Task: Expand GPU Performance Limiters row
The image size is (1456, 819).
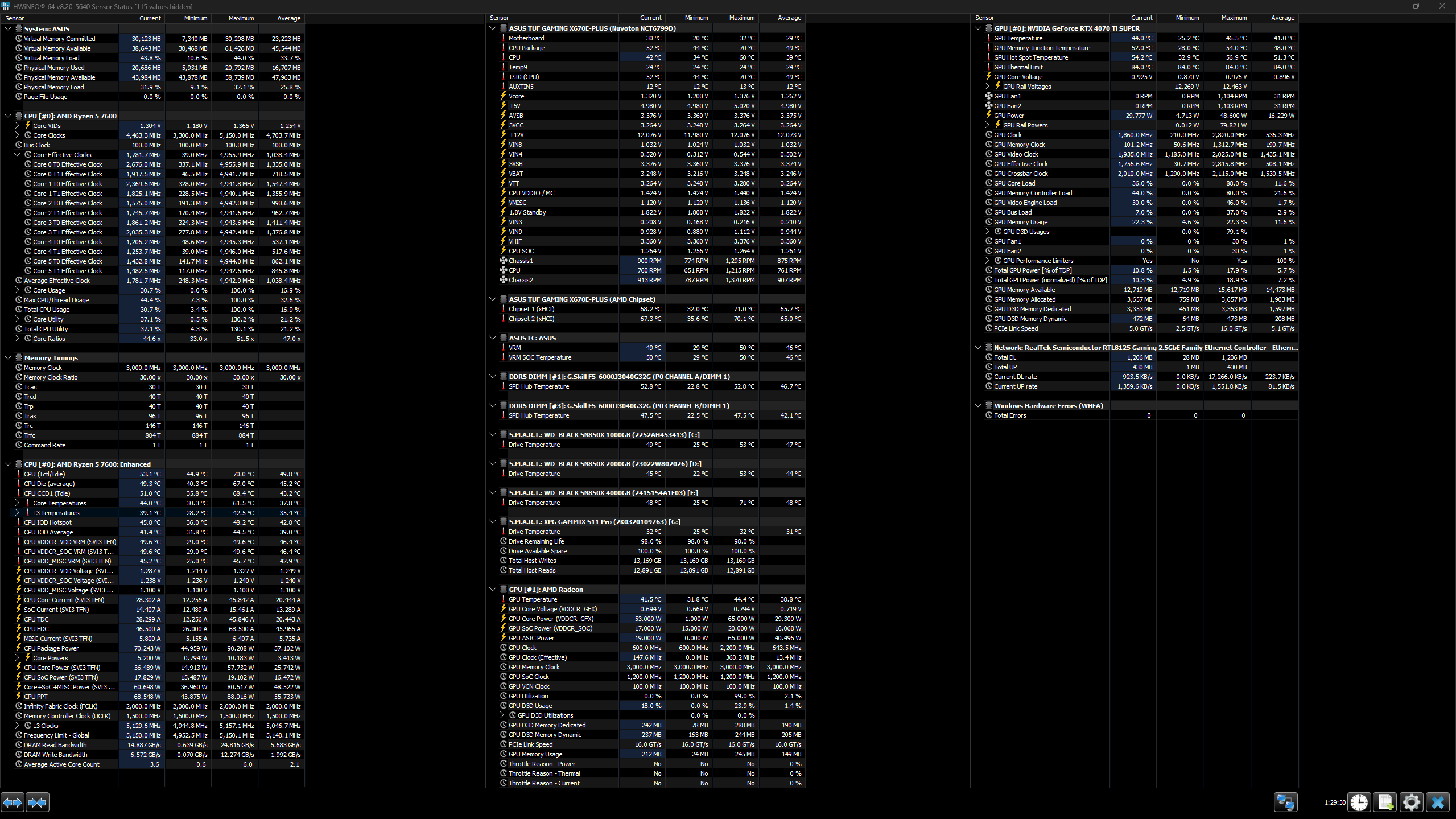Action: click(987, 261)
